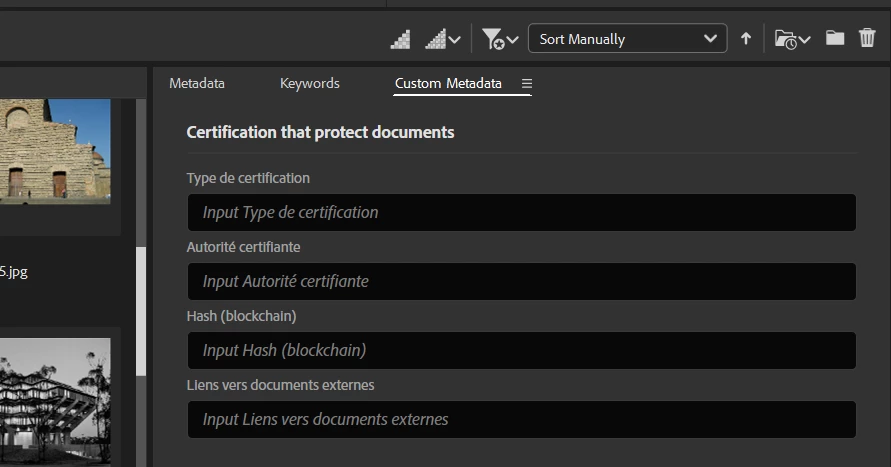Click the Type de certification input field
Image resolution: width=891 pixels, height=467 pixels.
tap(521, 212)
